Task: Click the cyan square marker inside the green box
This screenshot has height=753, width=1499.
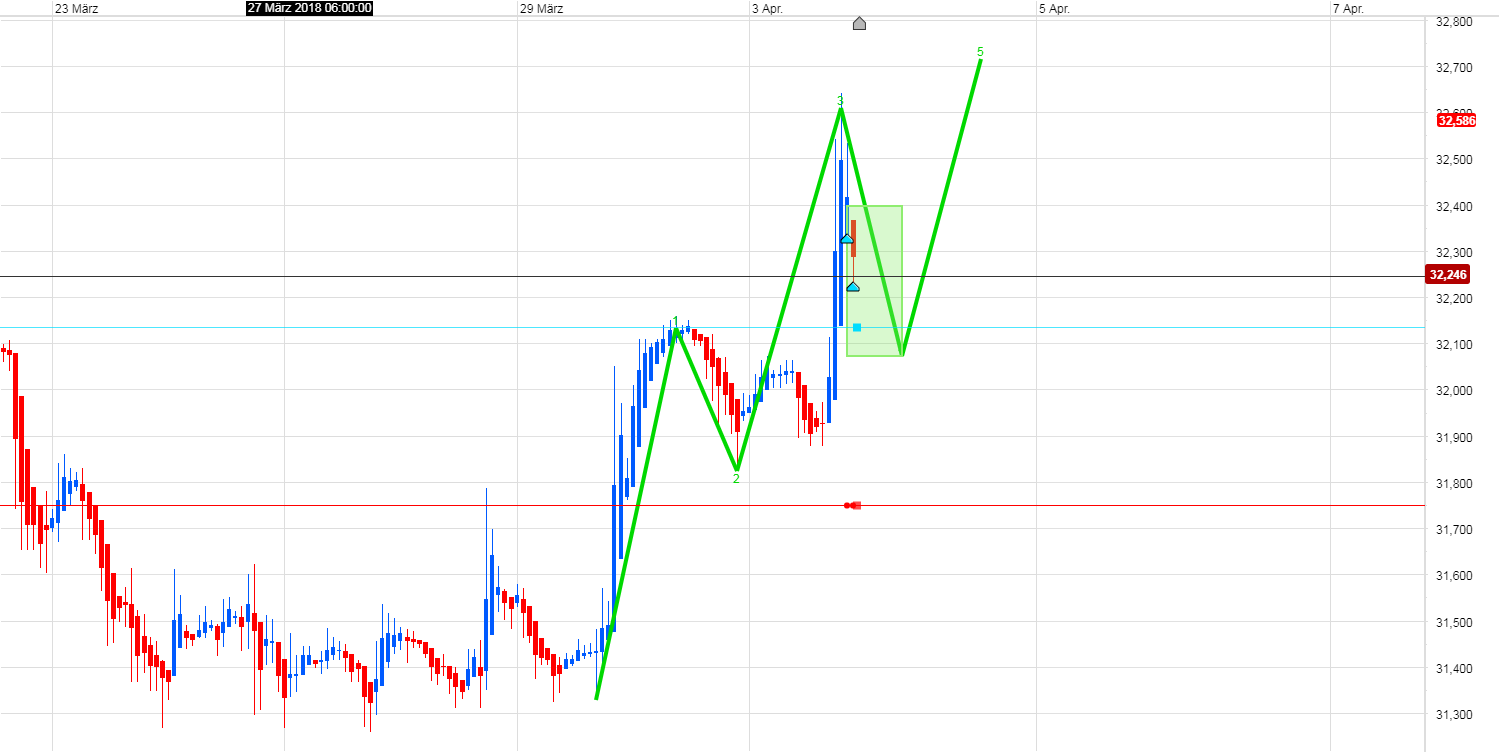Action: 855,326
